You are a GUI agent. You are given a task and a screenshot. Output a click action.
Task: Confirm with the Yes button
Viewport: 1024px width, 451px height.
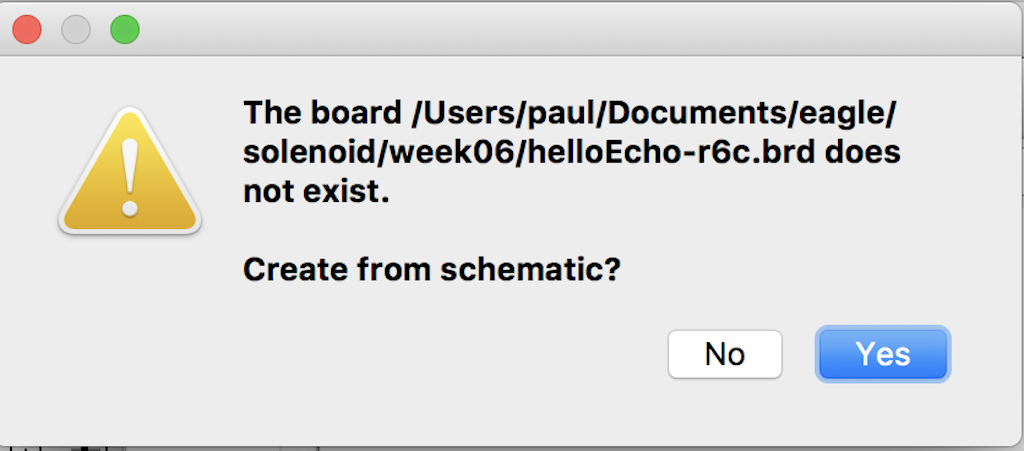pos(883,354)
